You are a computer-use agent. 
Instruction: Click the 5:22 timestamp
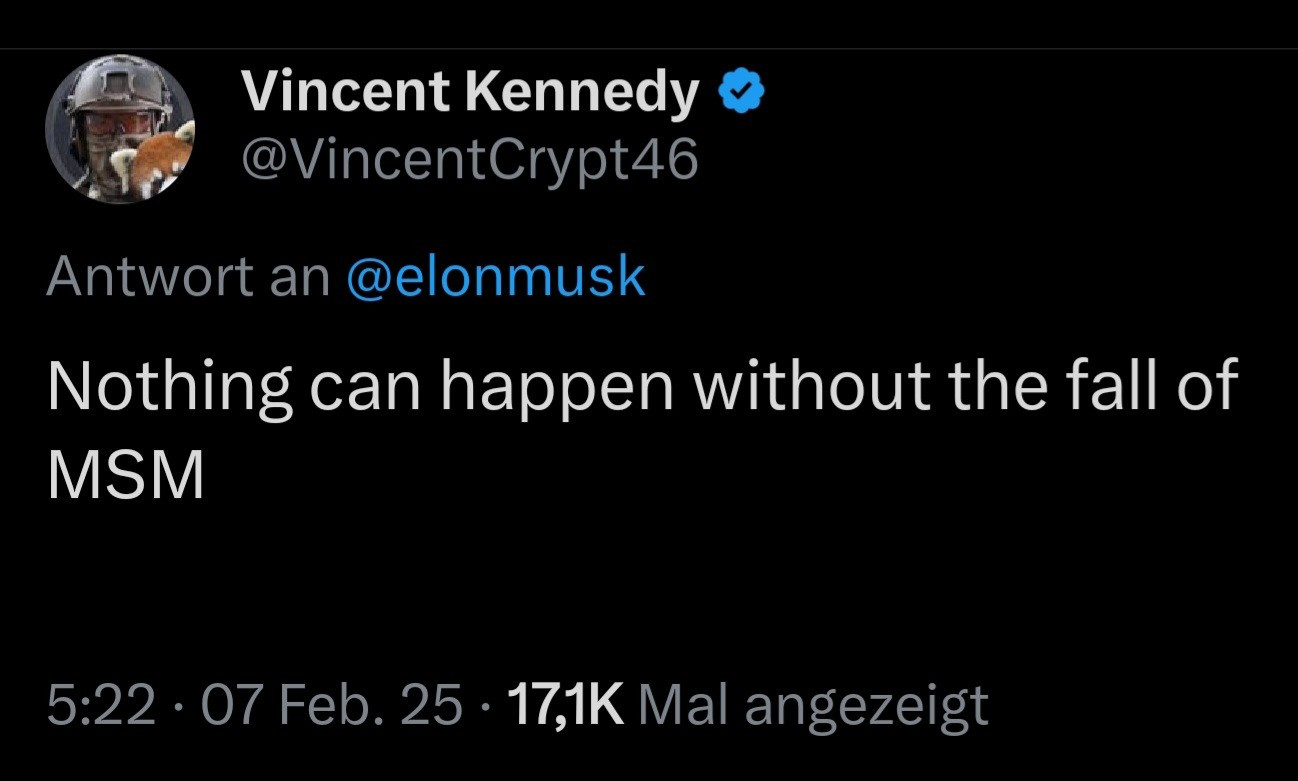pyautogui.click(x=101, y=706)
